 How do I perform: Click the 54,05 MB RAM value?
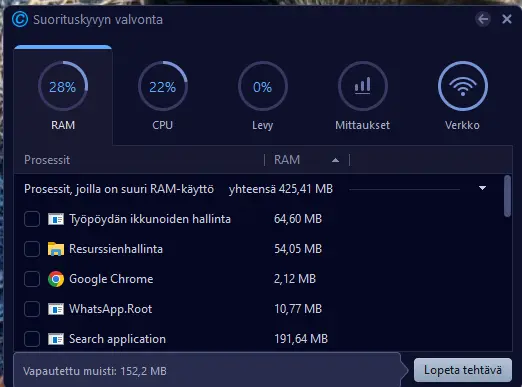[x=298, y=249]
